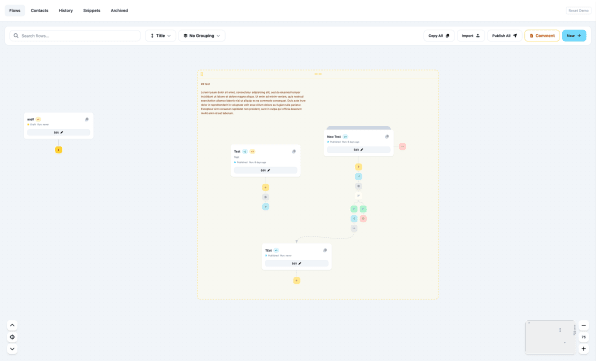The width and height of the screenshot is (596, 361).
Task: Select the white branch node in New Test flow
Action: click(x=358, y=196)
